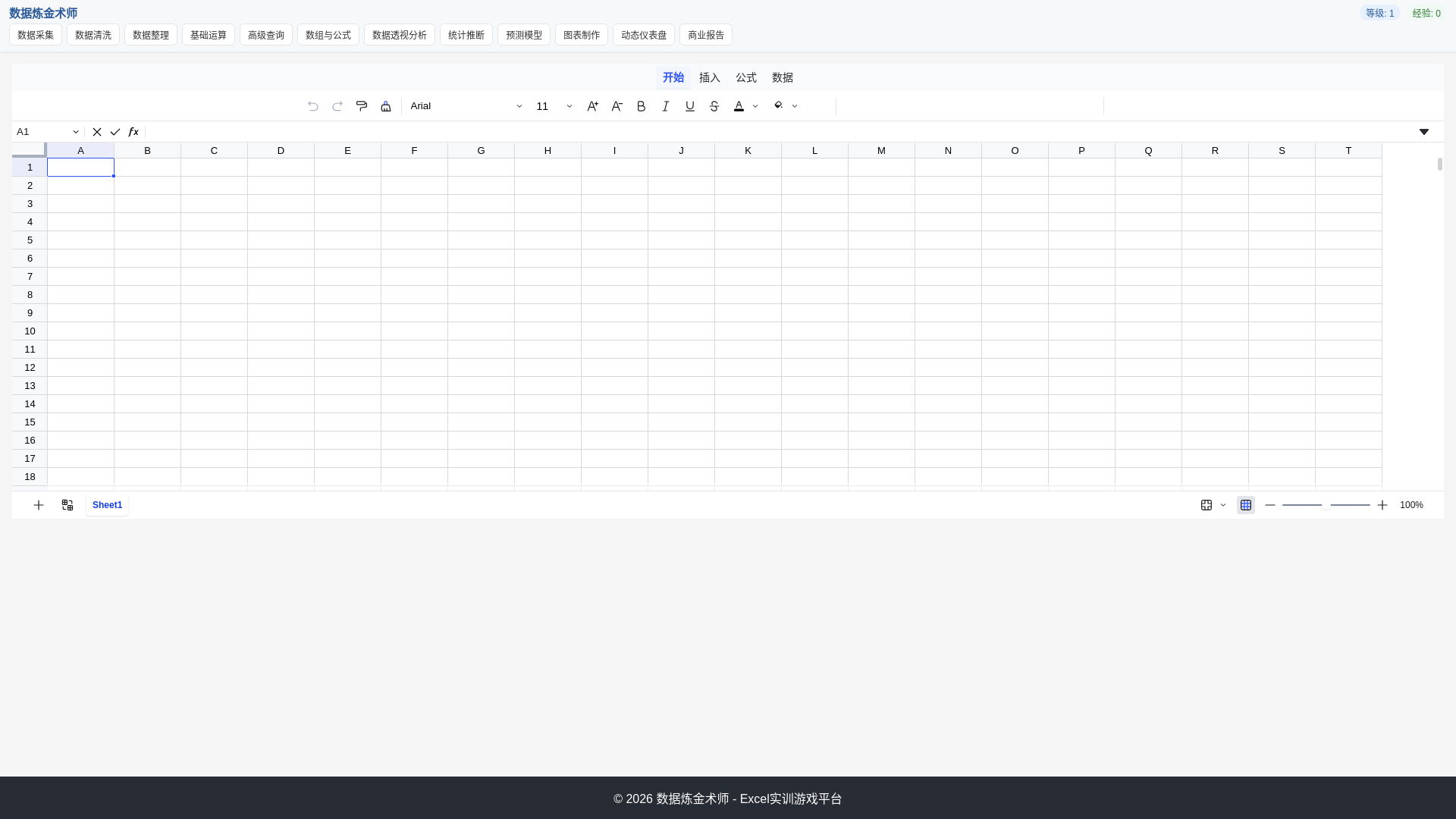
Task: Click the 数据炼金术师 site title
Action: point(43,13)
